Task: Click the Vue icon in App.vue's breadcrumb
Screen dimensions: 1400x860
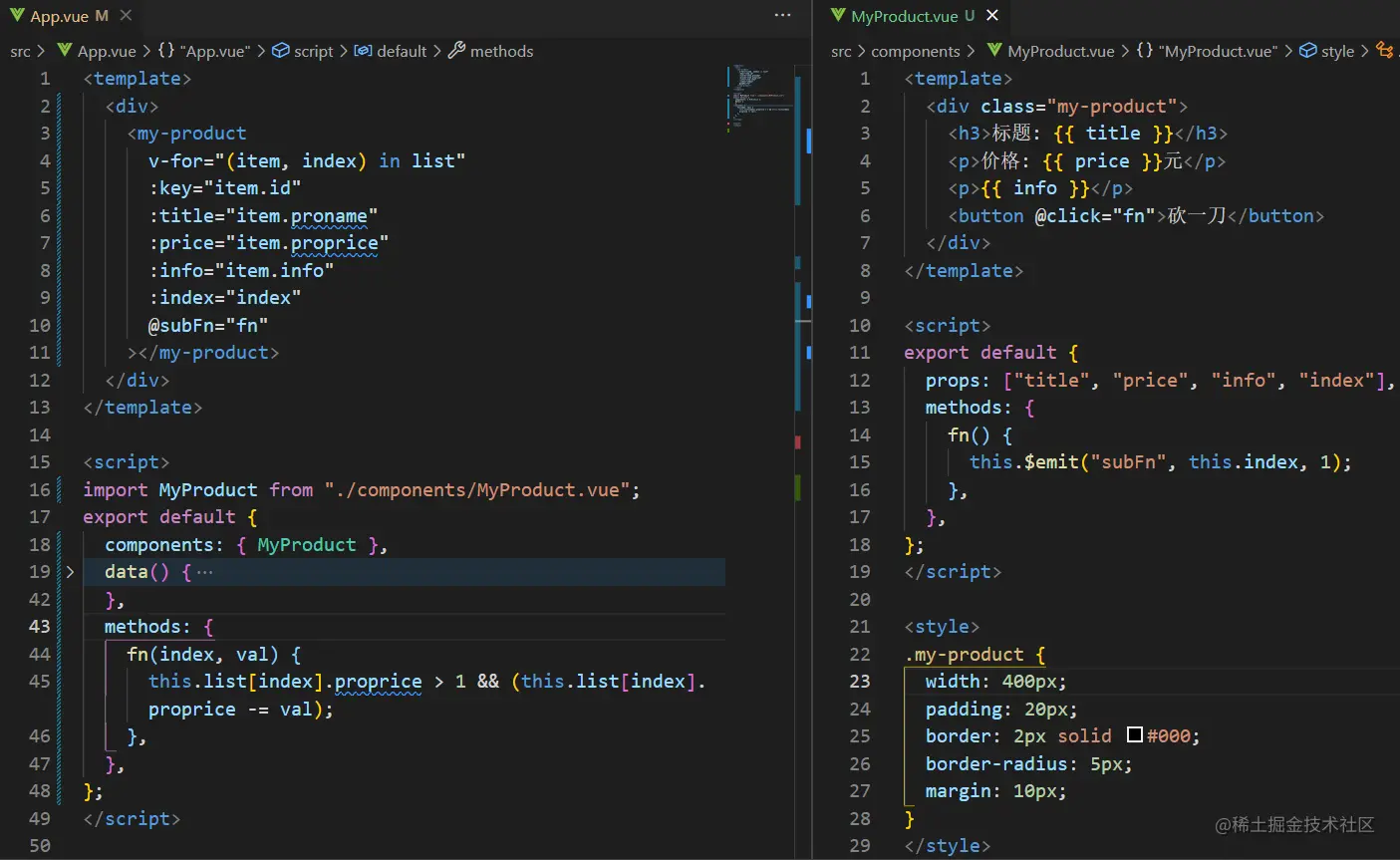Action: tap(65, 51)
